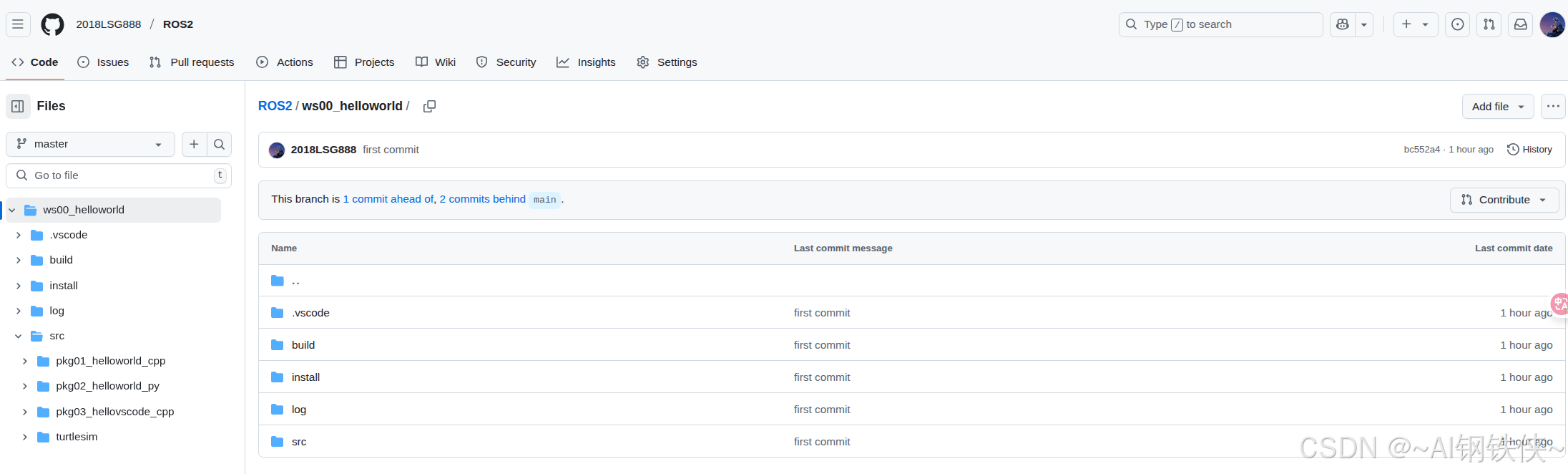Select the Code tab
The height and width of the screenshot is (474, 1568).
coord(35,62)
